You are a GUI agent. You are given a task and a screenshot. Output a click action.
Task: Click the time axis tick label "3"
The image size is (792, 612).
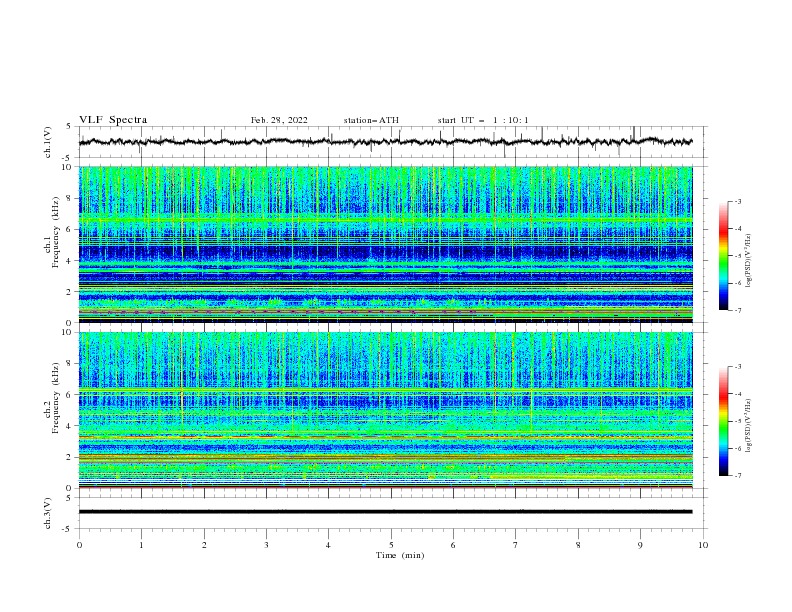click(266, 545)
